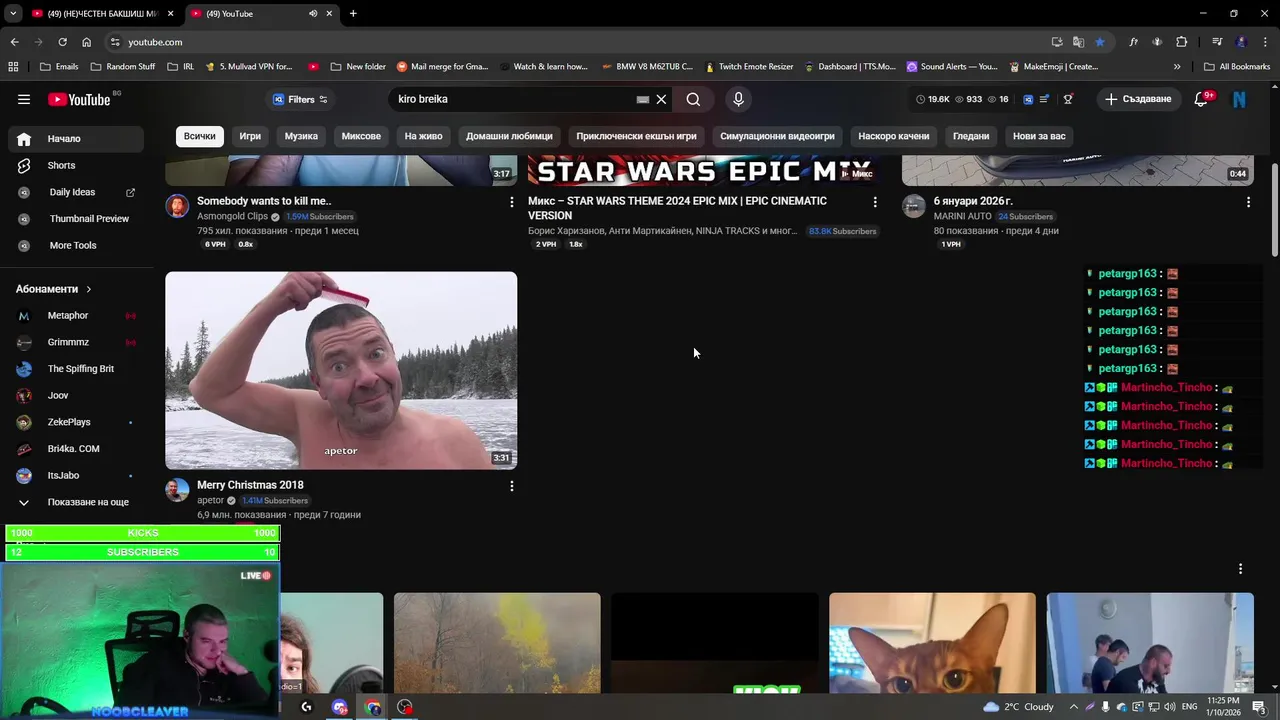Image resolution: width=1280 pixels, height=720 pixels.
Task: Click the youtube.com address bar
Action: [580, 42]
